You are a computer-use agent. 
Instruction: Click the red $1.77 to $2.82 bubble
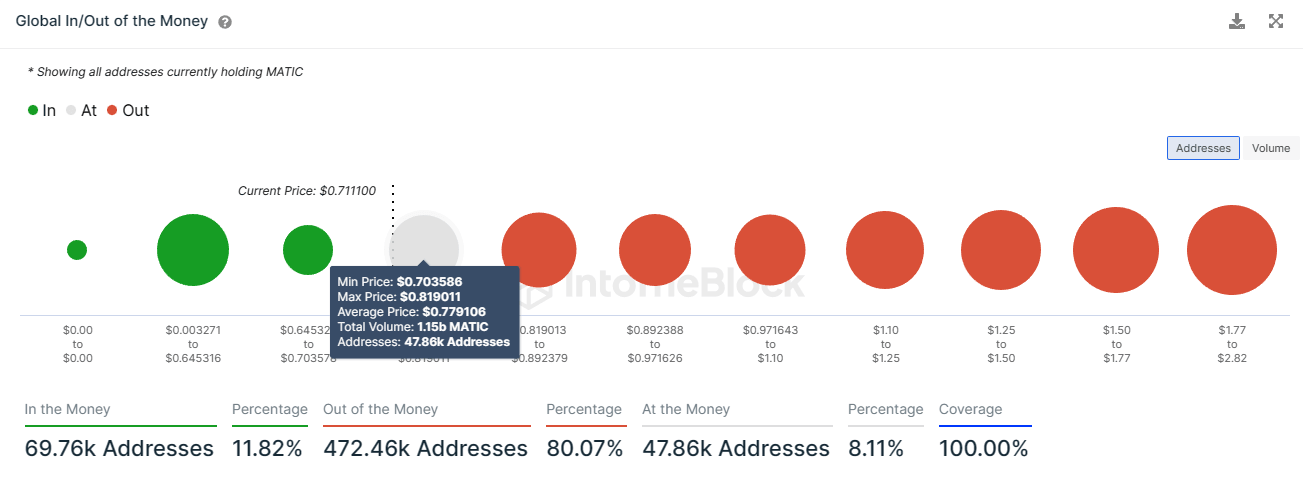point(1232,250)
